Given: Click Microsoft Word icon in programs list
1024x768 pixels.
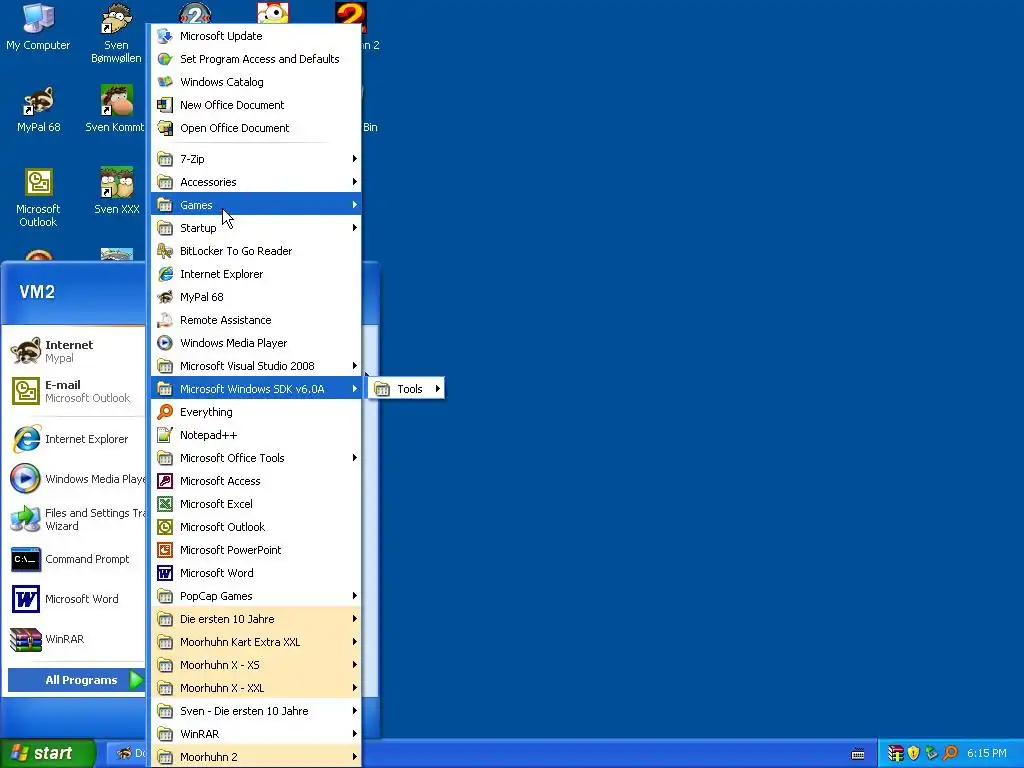Looking at the screenshot, I should click(165, 573).
